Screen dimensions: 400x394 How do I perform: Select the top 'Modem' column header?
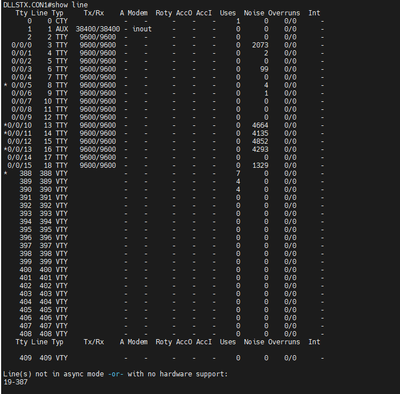138,13
